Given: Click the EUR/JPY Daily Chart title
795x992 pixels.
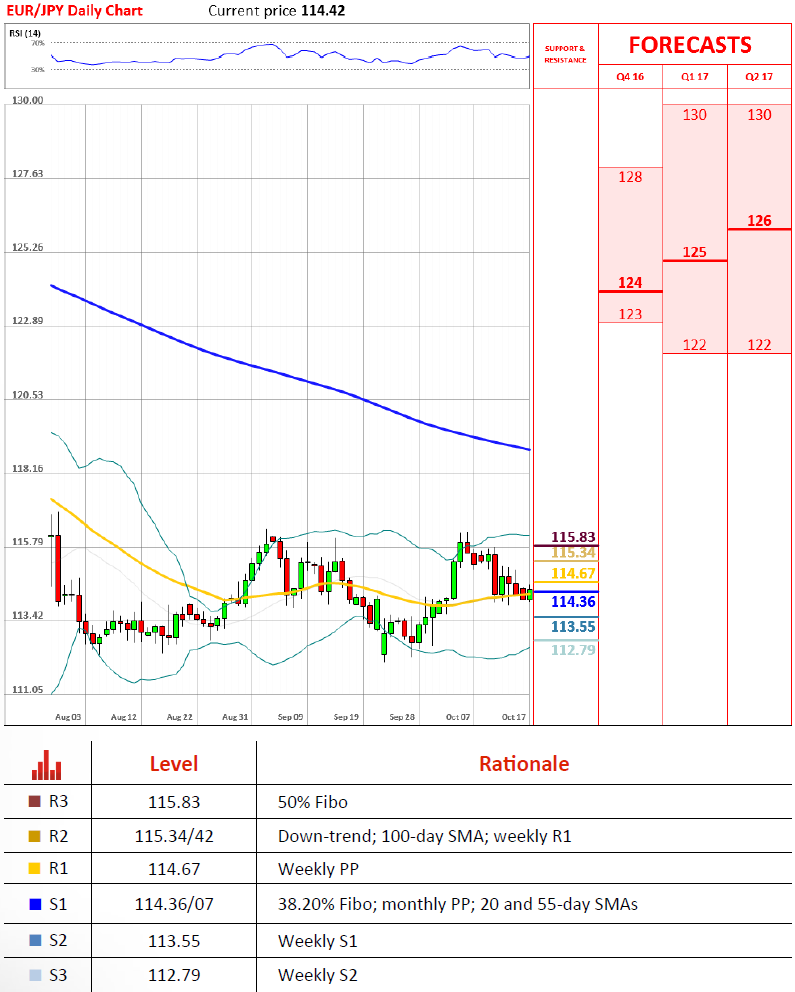Looking at the screenshot, I should 76,11.
